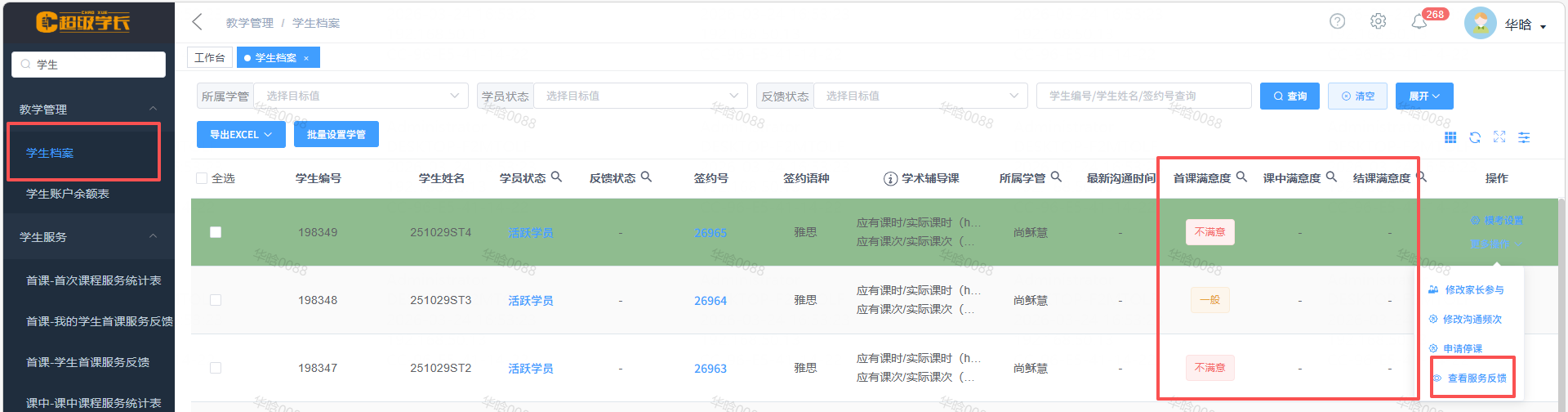Image resolution: width=1568 pixels, height=412 pixels.
Task: Switch to the 工作台 tab
Action: click(x=210, y=57)
